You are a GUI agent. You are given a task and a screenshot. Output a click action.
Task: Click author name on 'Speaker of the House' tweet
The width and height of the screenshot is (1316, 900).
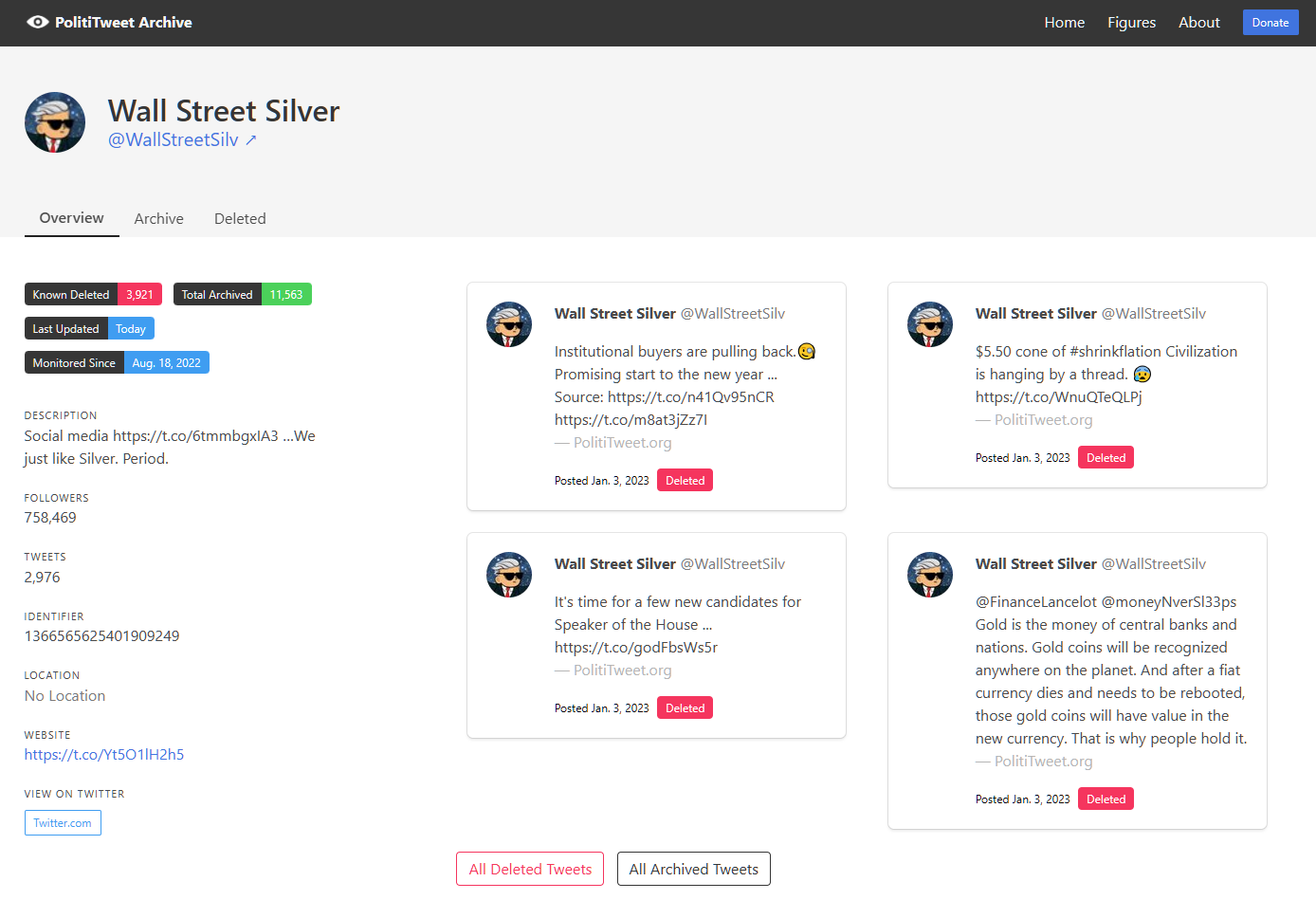pyautogui.click(x=615, y=563)
